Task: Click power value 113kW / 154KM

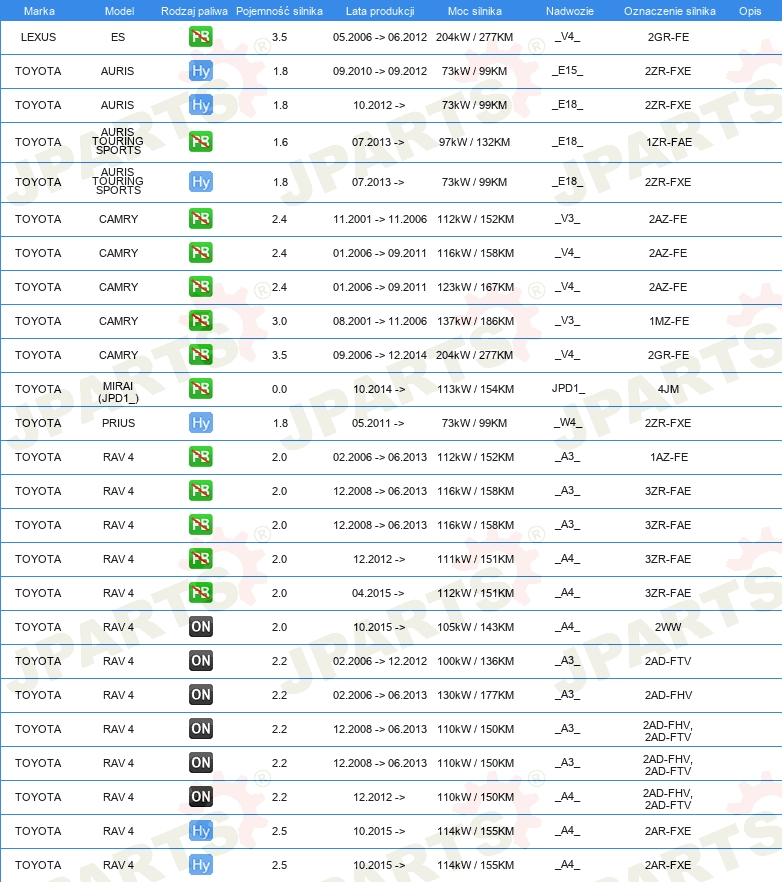Action: point(475,389)
